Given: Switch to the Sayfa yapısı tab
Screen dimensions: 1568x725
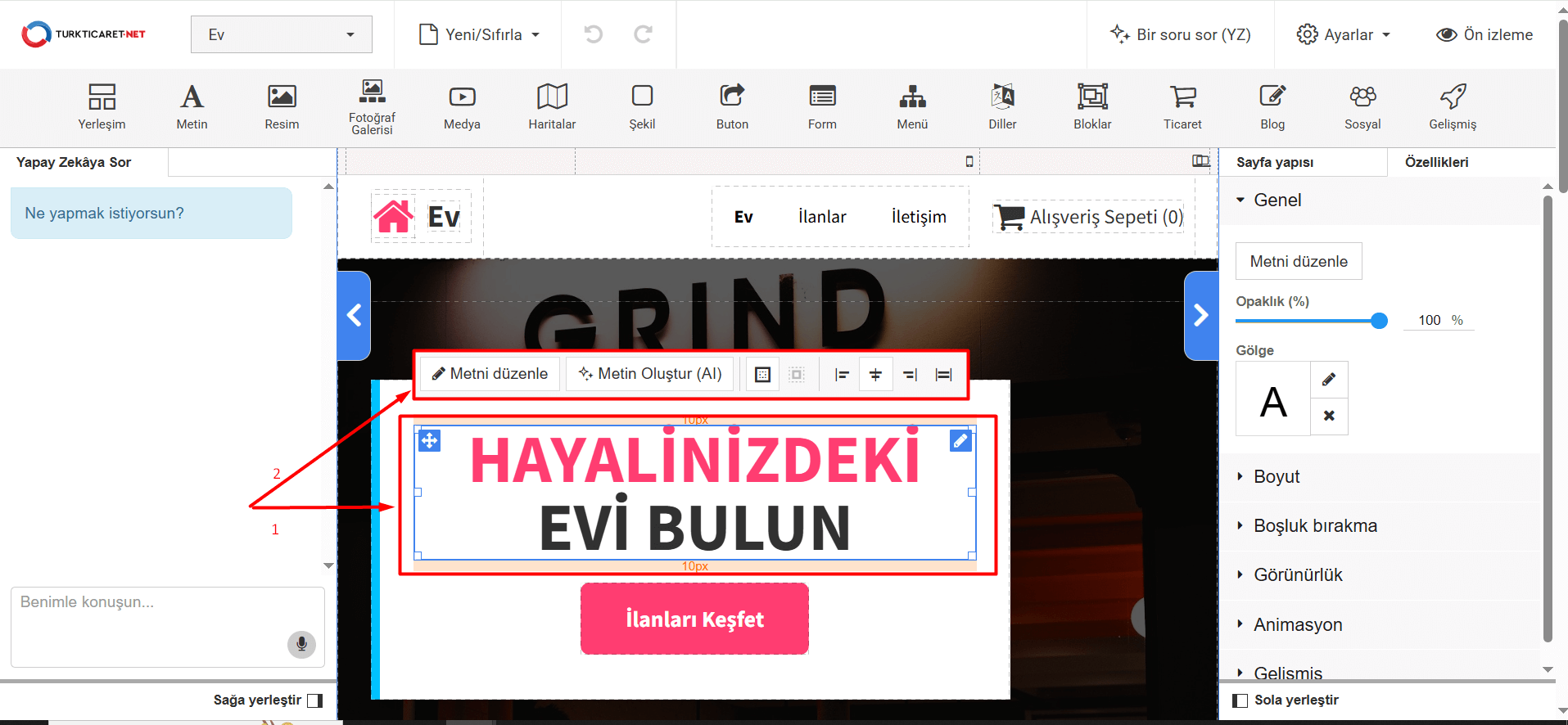Looking at the screenshot, I should point(1275,162).
